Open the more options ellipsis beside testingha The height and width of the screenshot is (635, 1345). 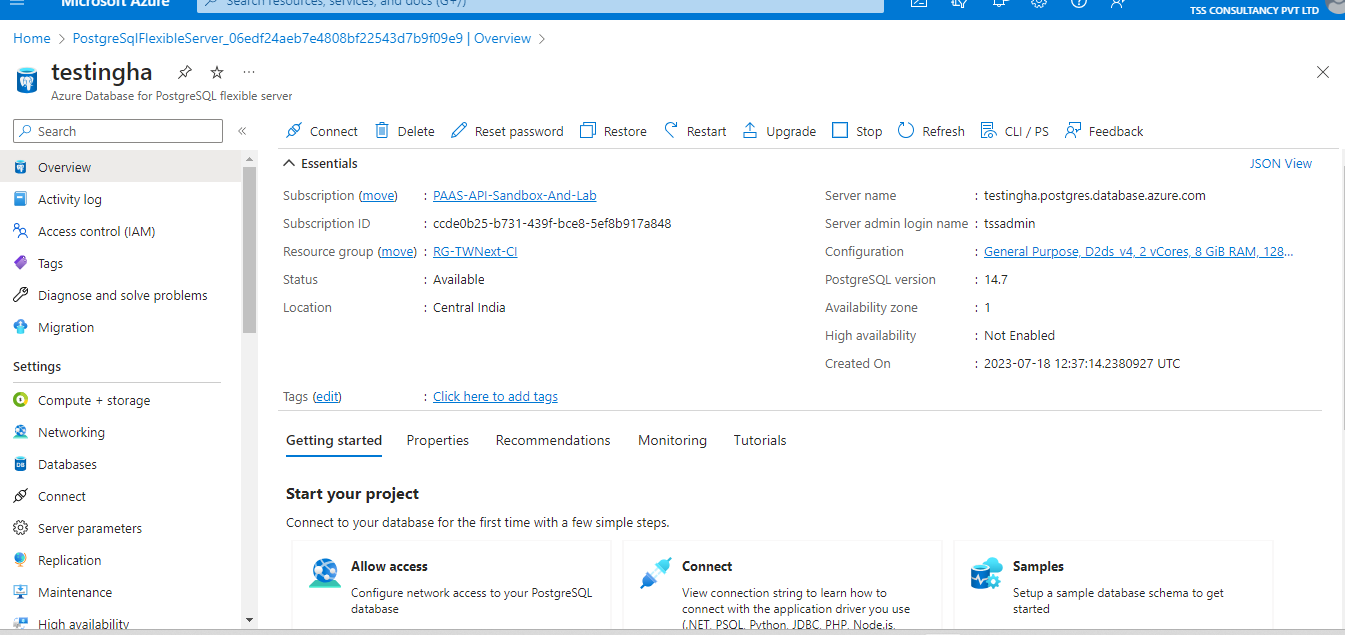point(249,72)
